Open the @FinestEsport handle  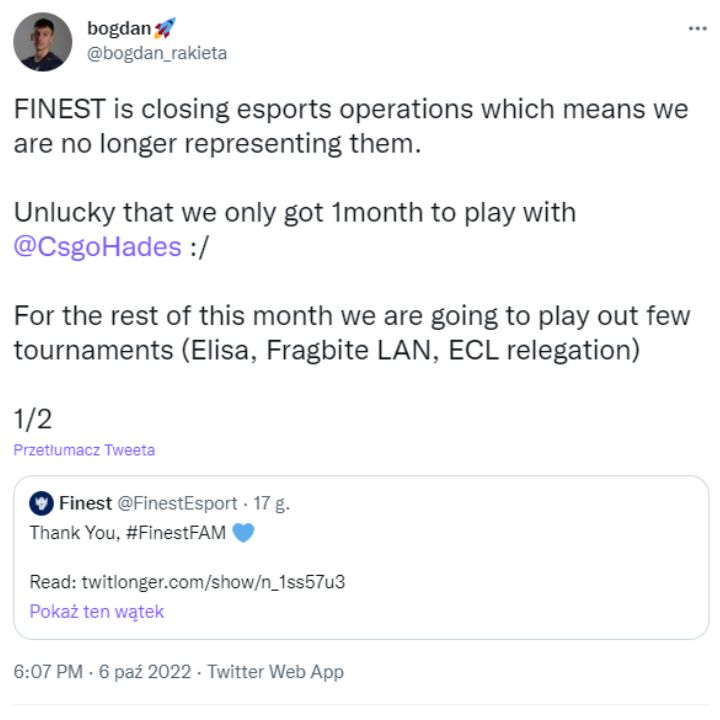point(177,503)
